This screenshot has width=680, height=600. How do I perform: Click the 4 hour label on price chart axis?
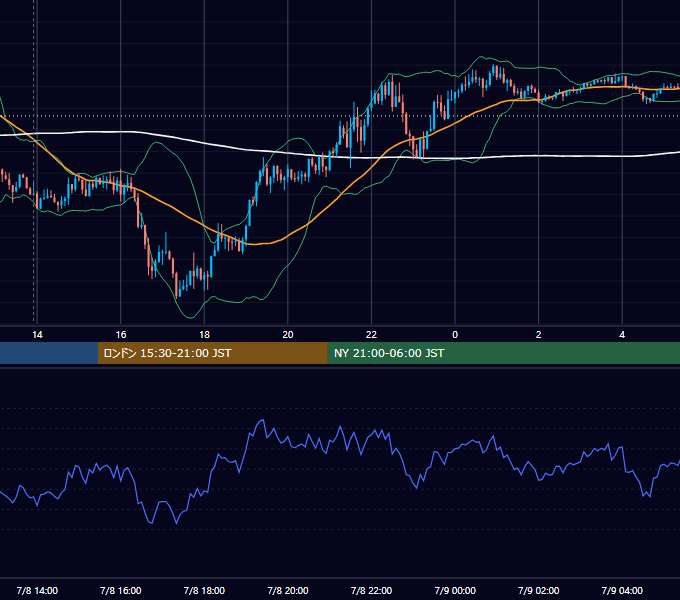pyautogui.click(x=622, y=335)
